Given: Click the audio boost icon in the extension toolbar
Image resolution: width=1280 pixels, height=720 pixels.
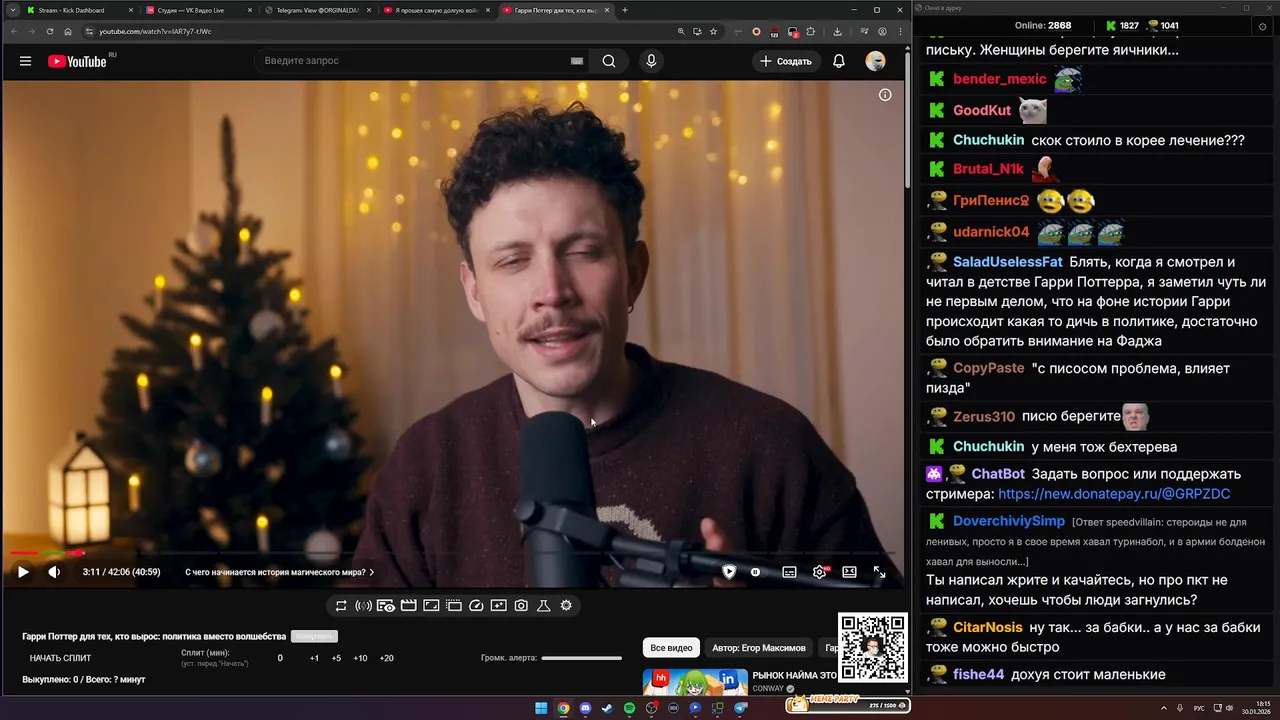Looking at the screenshot, I should [363, 606].
